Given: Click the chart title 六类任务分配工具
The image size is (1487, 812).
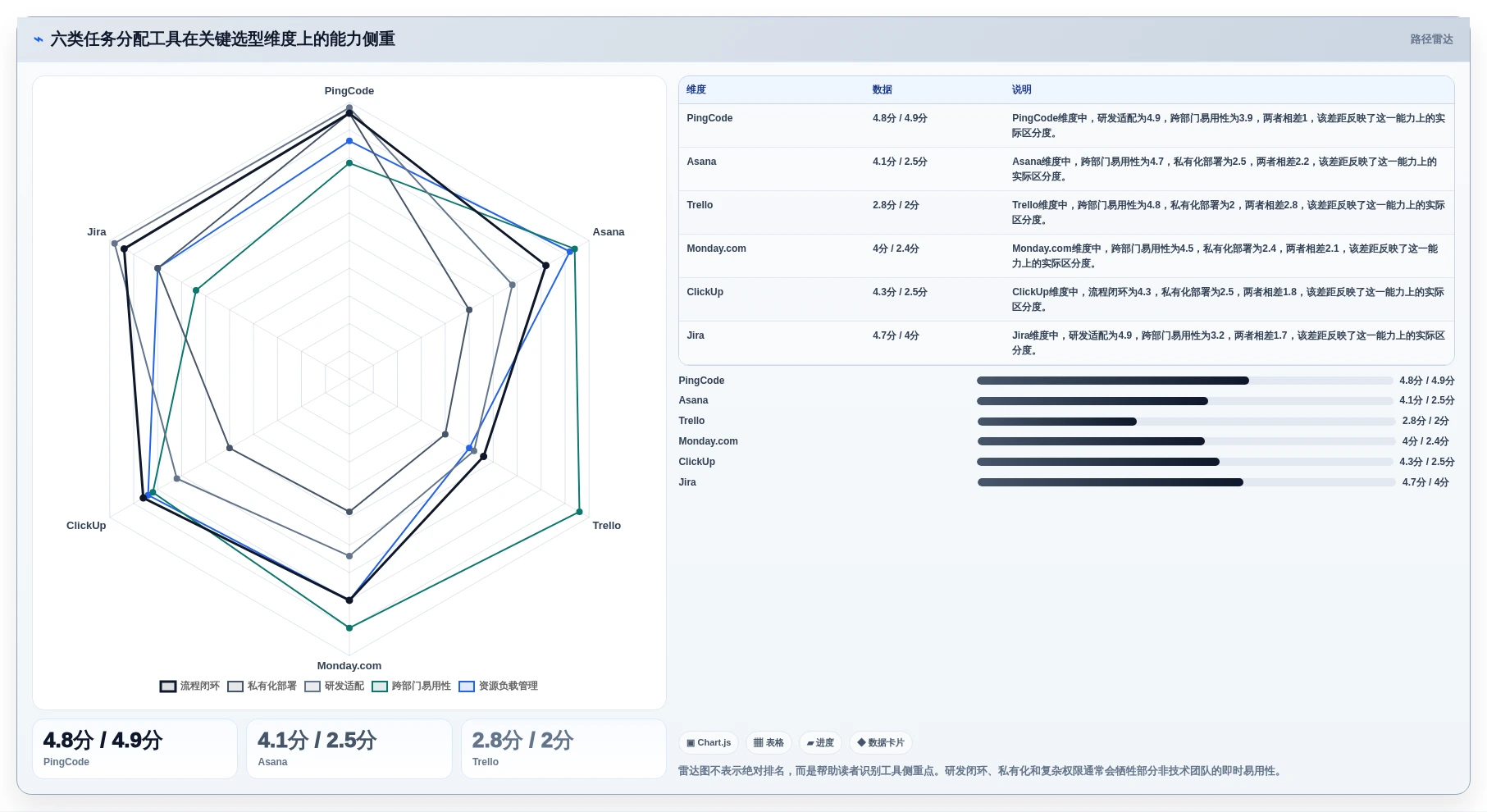Looking at the screenshot, I should [223, 39].
